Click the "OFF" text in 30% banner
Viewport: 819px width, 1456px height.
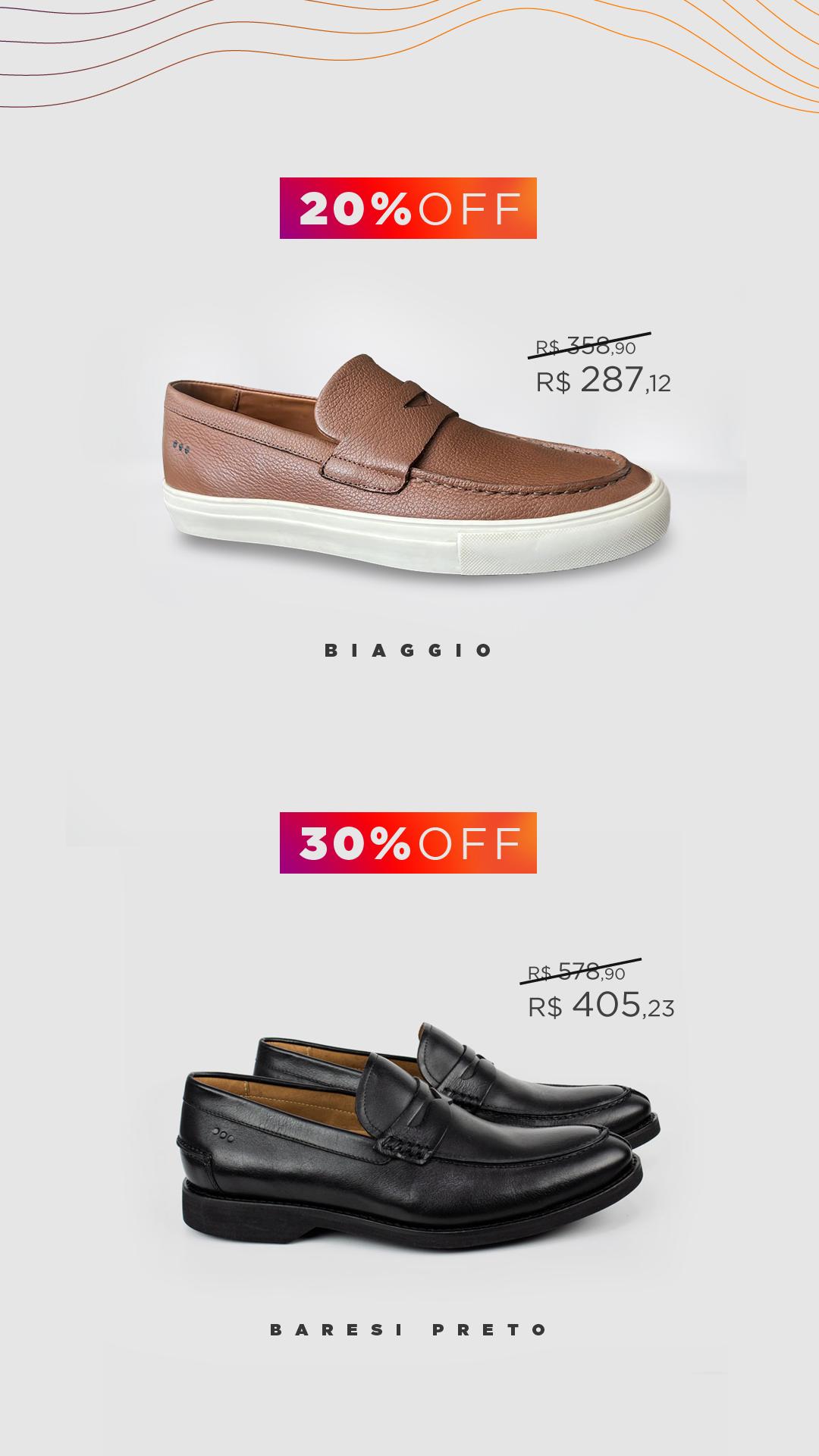point(469,843)
